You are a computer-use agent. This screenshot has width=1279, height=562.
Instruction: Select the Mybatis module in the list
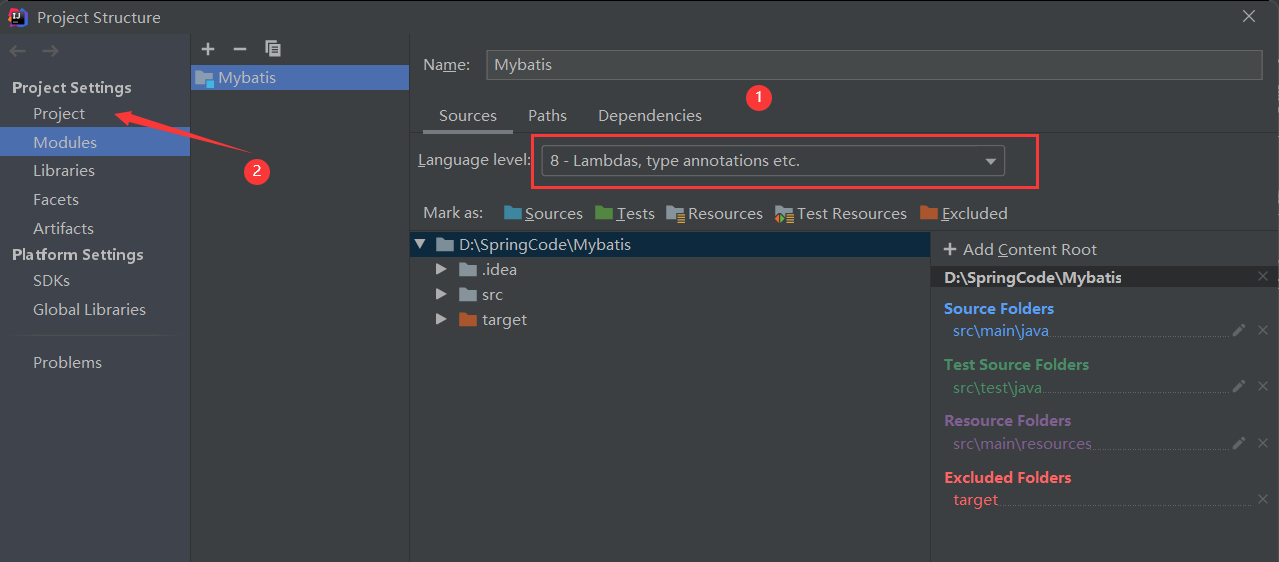tap(247, 78)
